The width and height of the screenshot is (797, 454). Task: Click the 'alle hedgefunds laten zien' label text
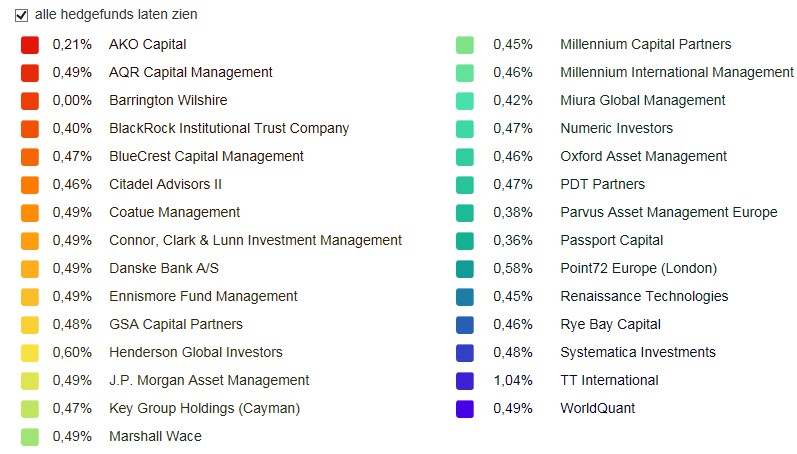(x=116, y=15)
